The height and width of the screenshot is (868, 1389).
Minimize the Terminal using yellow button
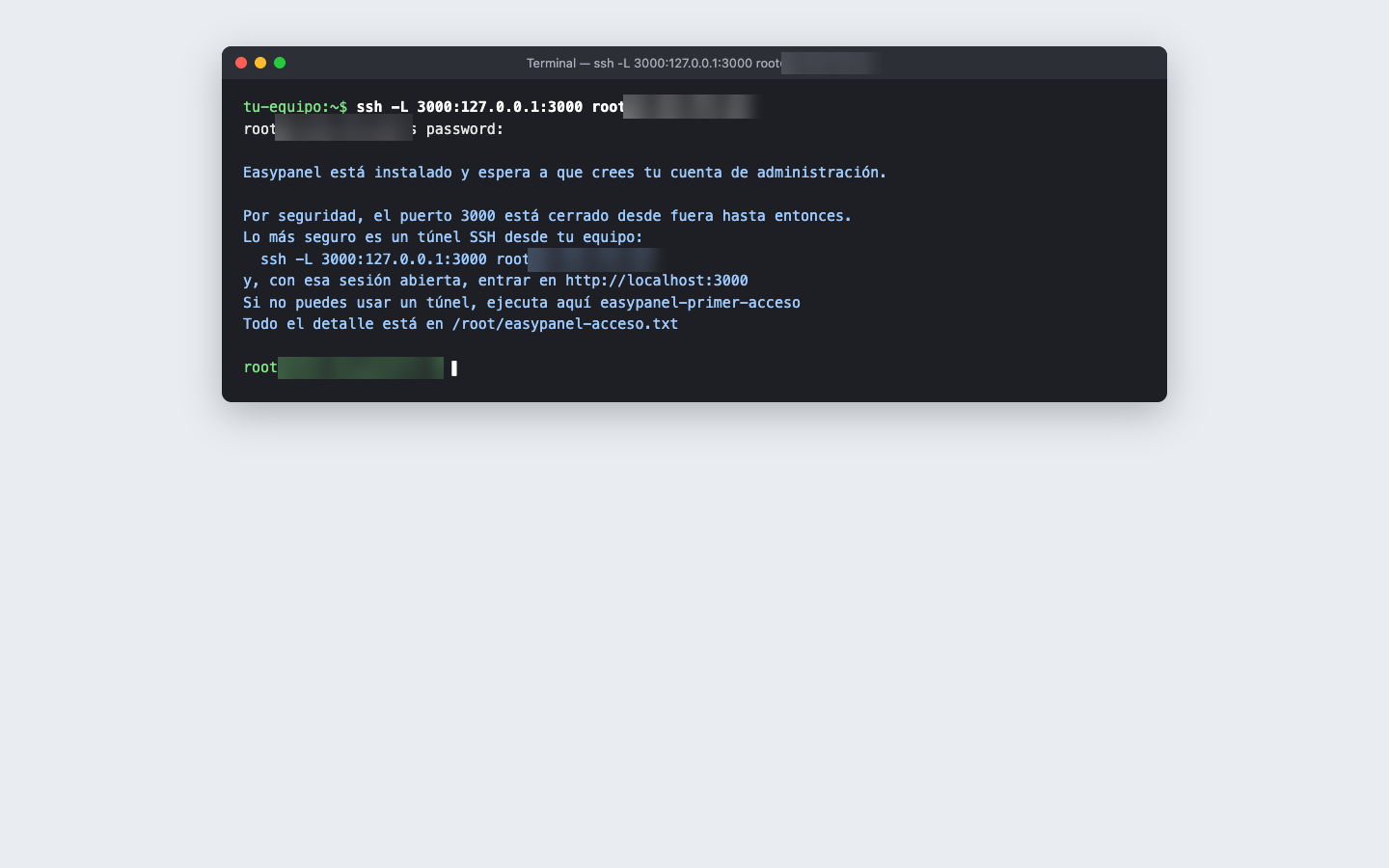[x=260, y=63]
